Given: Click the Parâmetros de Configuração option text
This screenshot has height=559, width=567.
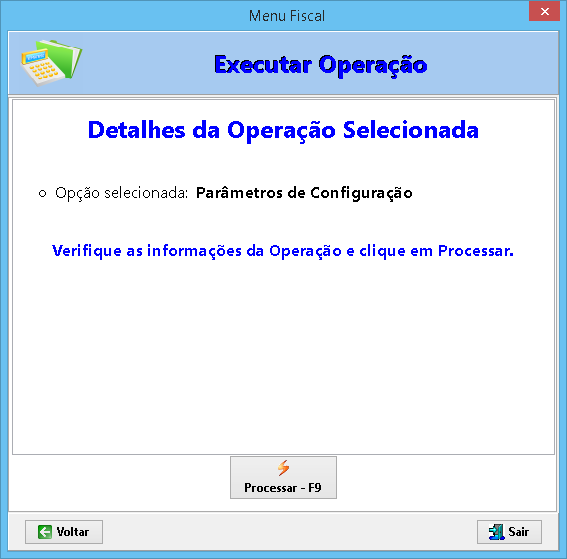Looking at the screenshot, I should (304, 193).
